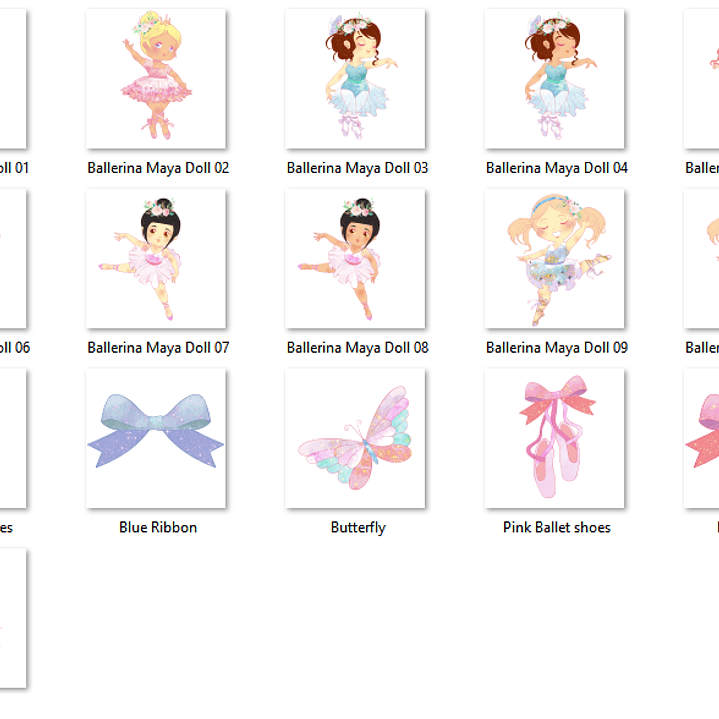Viewport: 719px width, 719px height.
Task: Select the Blue Ribbon bow thumbnail
Action: click(156, 438)
